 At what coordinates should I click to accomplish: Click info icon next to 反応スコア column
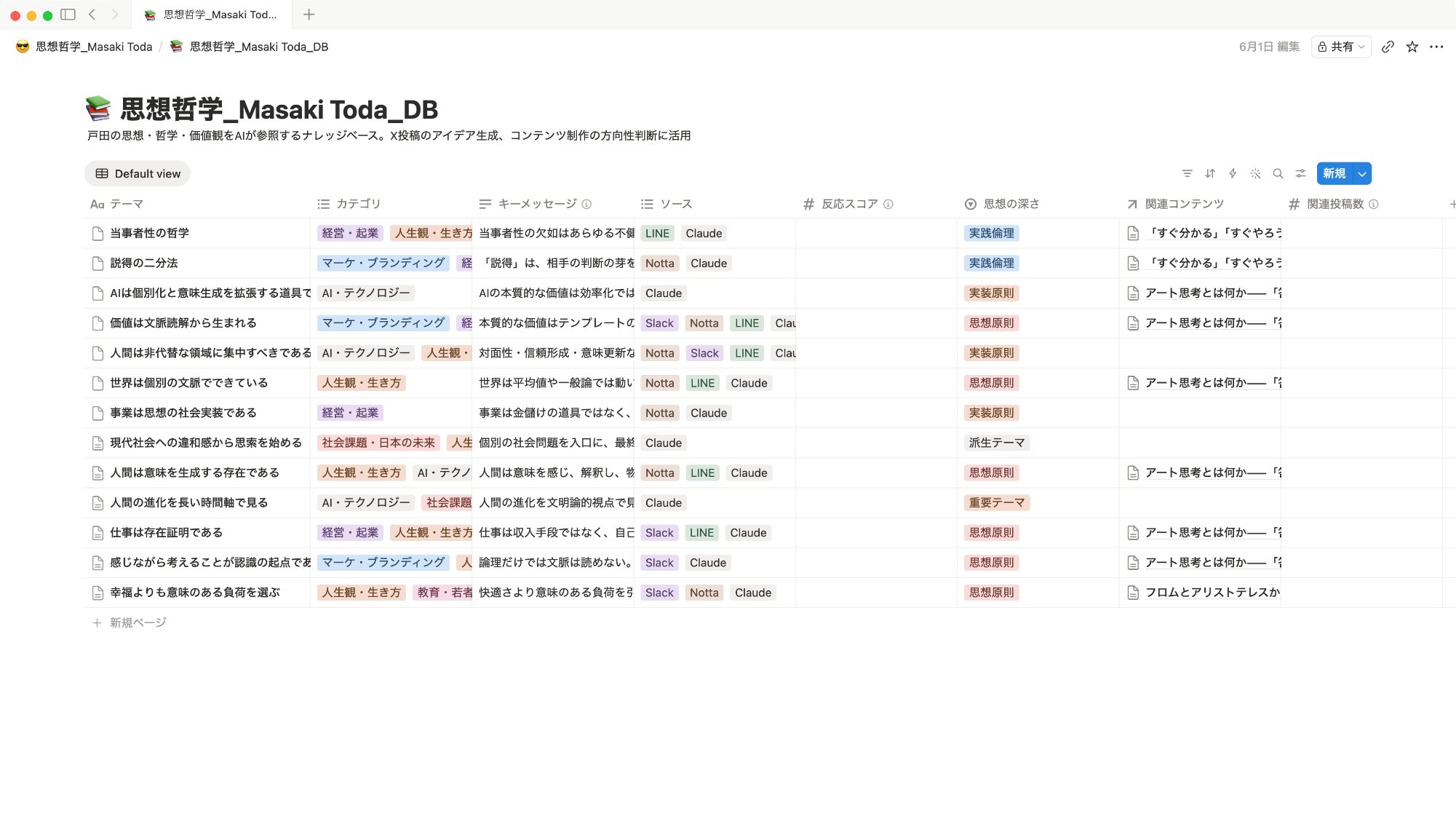click(888, 204)
